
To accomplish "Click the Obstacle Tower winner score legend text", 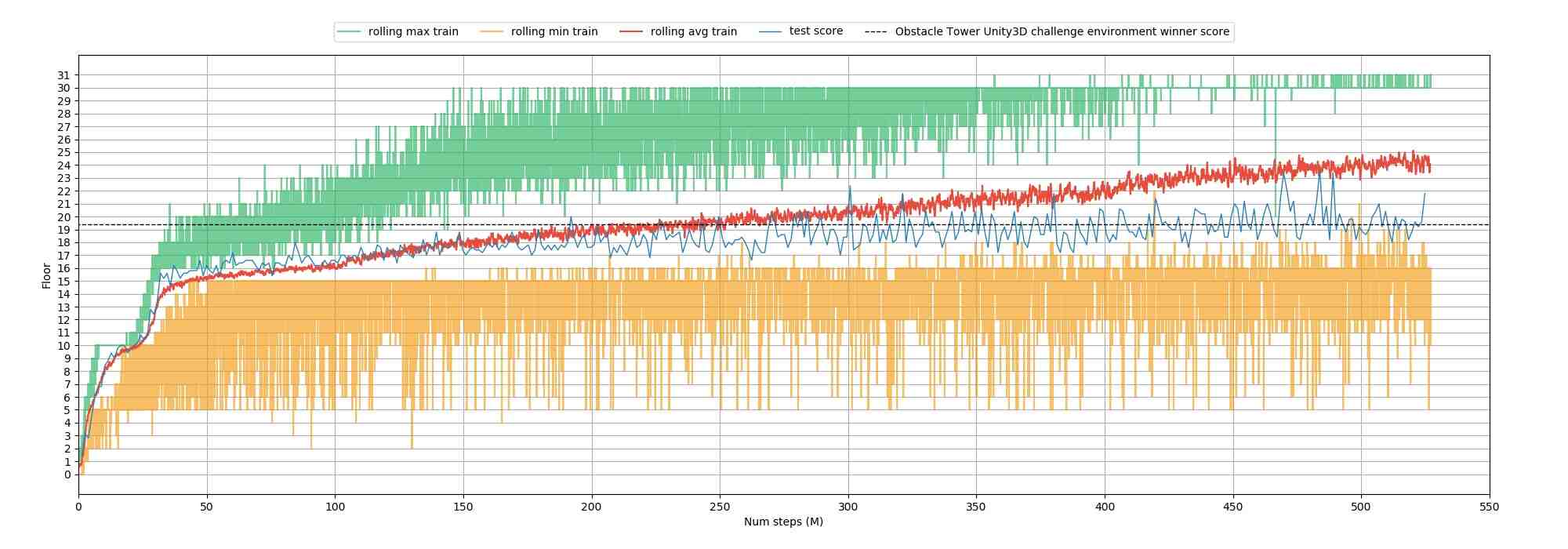I will (x=1062, y=32).
